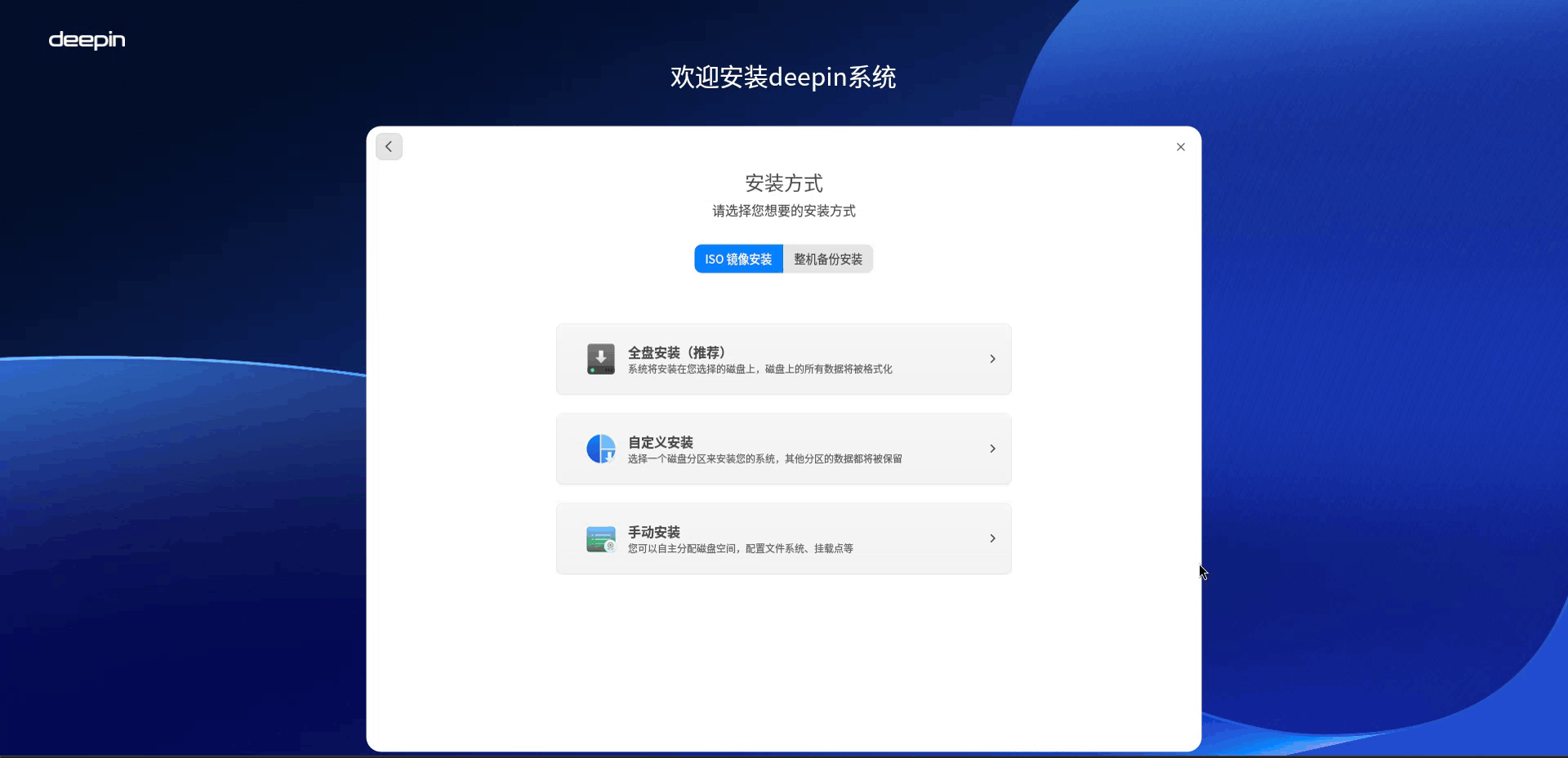Choose the 自定义安装 title

point(660,442)
